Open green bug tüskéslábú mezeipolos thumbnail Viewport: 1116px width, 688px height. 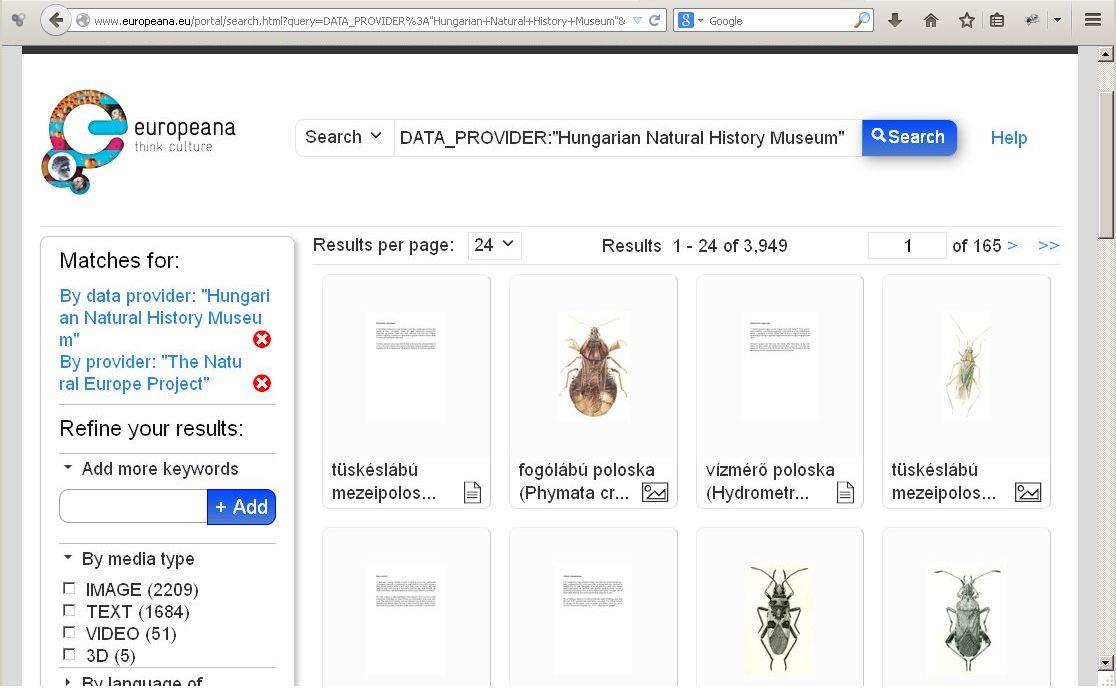966,366
